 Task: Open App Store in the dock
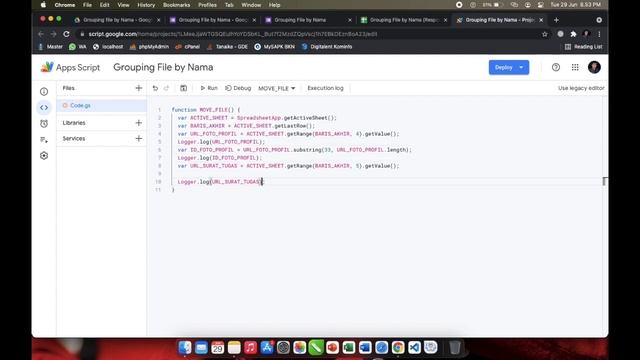click(267, 347)
